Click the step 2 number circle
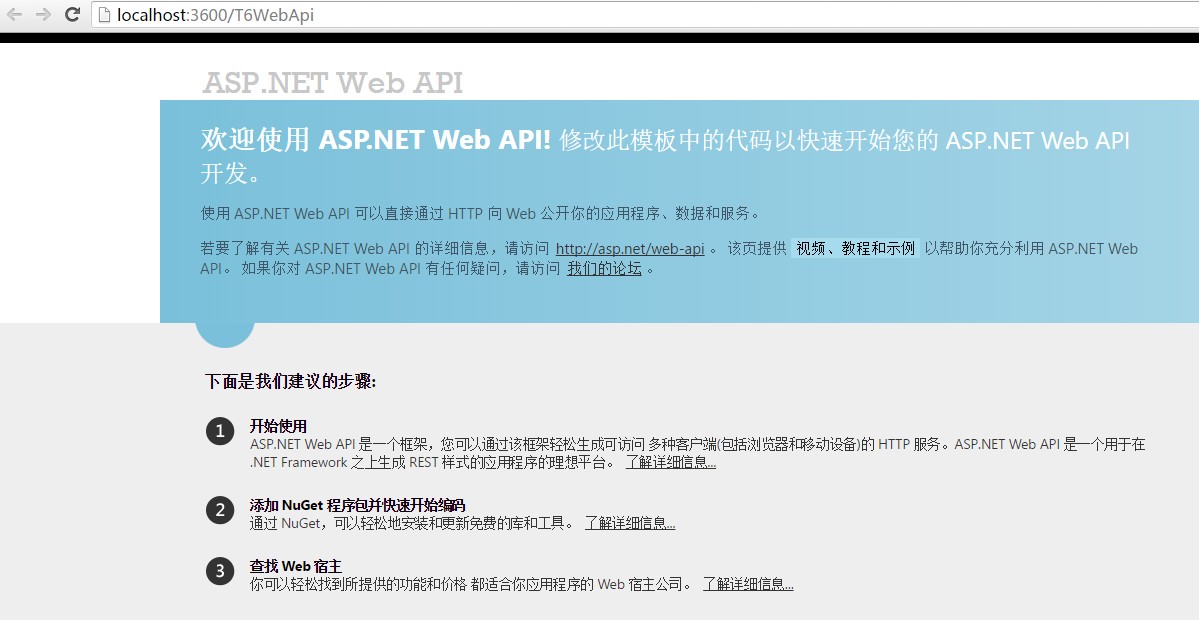 [219, 509]
